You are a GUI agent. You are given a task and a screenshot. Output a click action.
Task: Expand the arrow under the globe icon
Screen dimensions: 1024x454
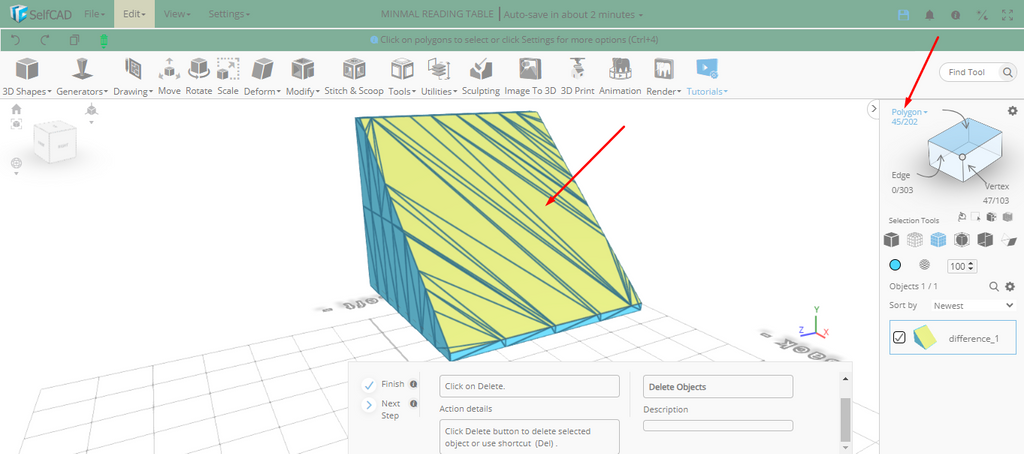16,174
